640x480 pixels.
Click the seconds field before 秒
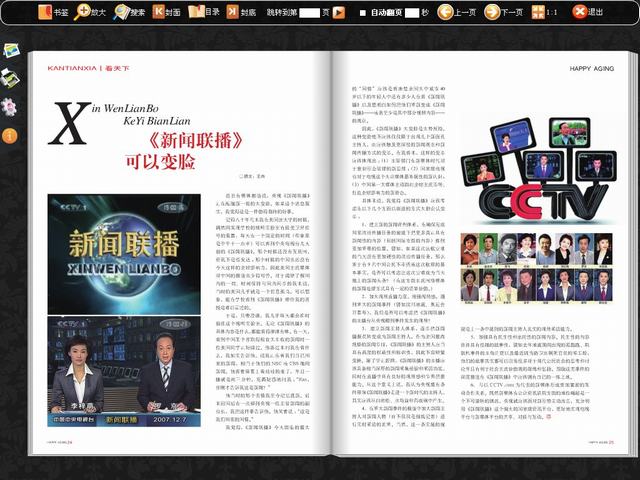411,13
